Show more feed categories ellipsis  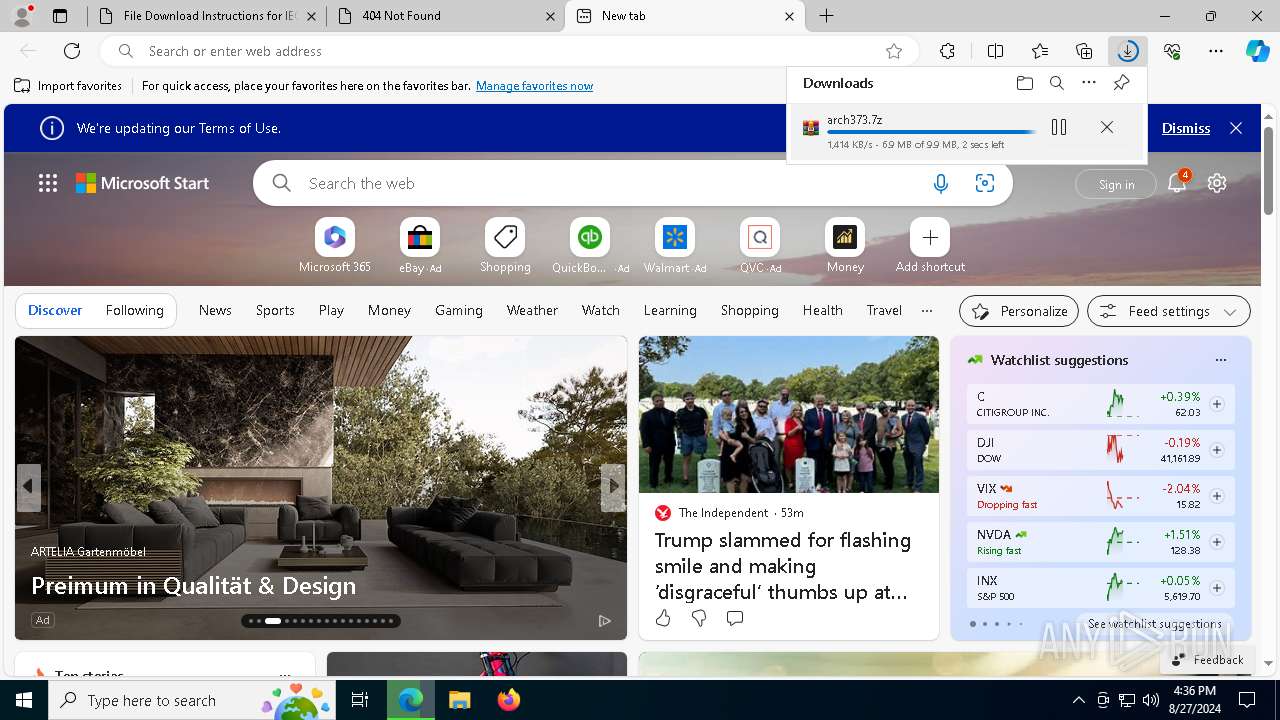(x=927, y=310)
